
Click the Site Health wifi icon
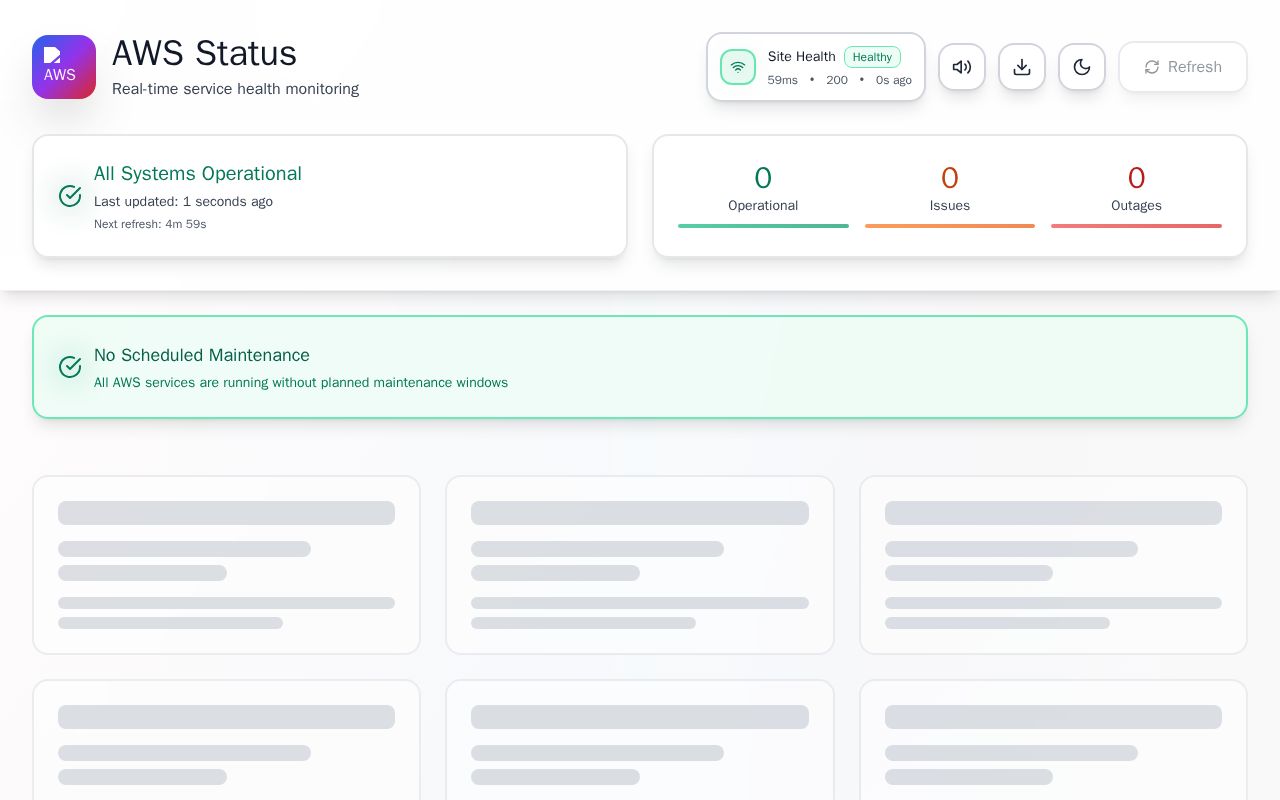click(x=738, y=67)
